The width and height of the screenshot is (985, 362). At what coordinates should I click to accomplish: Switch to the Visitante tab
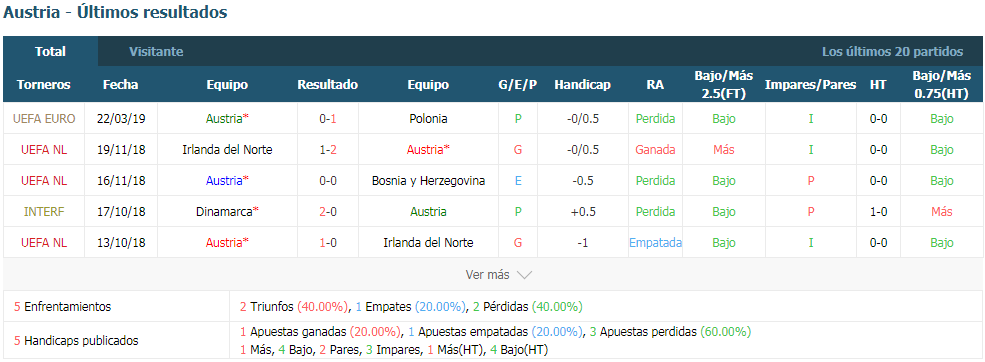pyautogui.click(x=156, y=52)
